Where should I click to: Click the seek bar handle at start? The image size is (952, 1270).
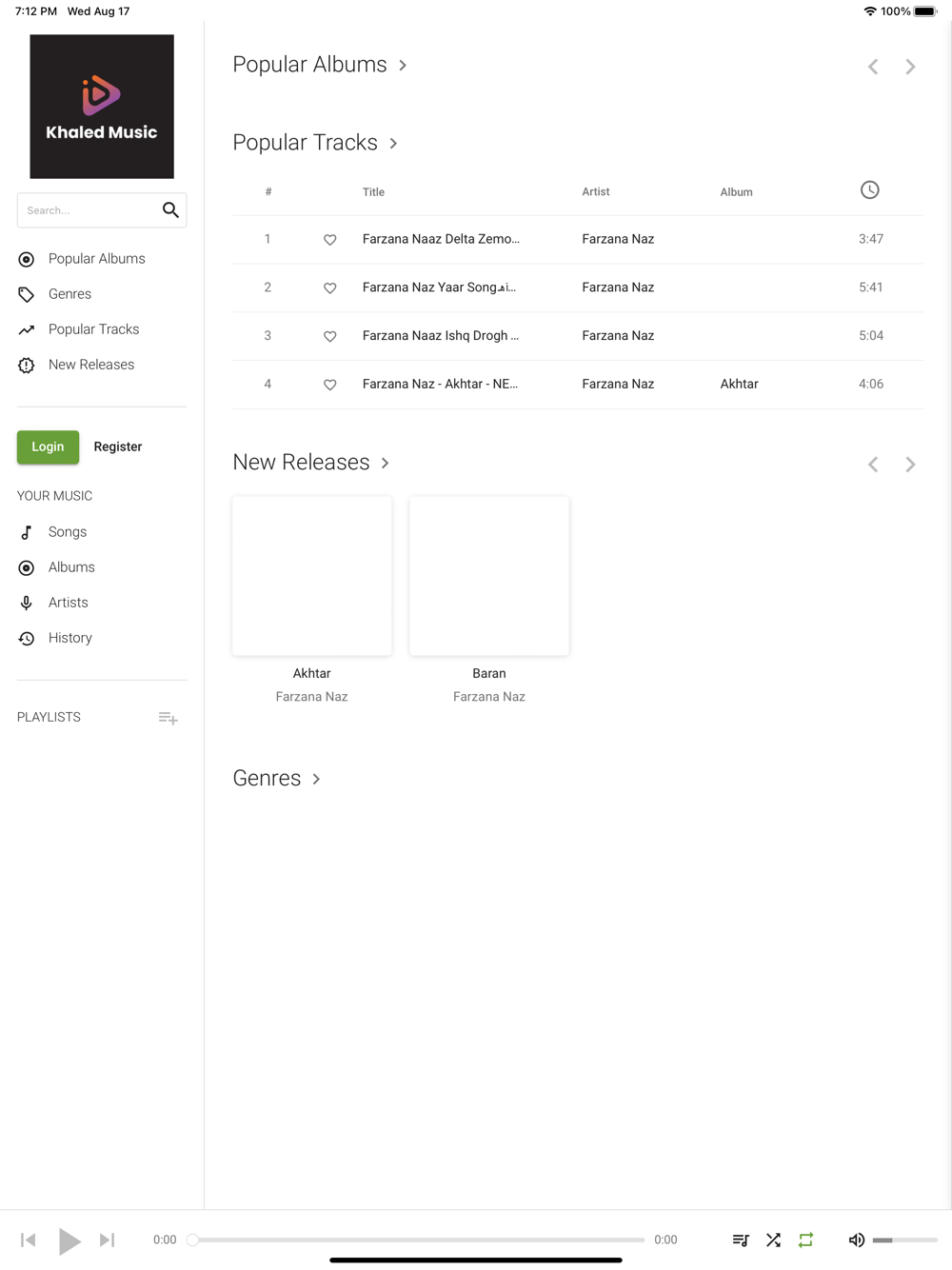click(192, 1240)
